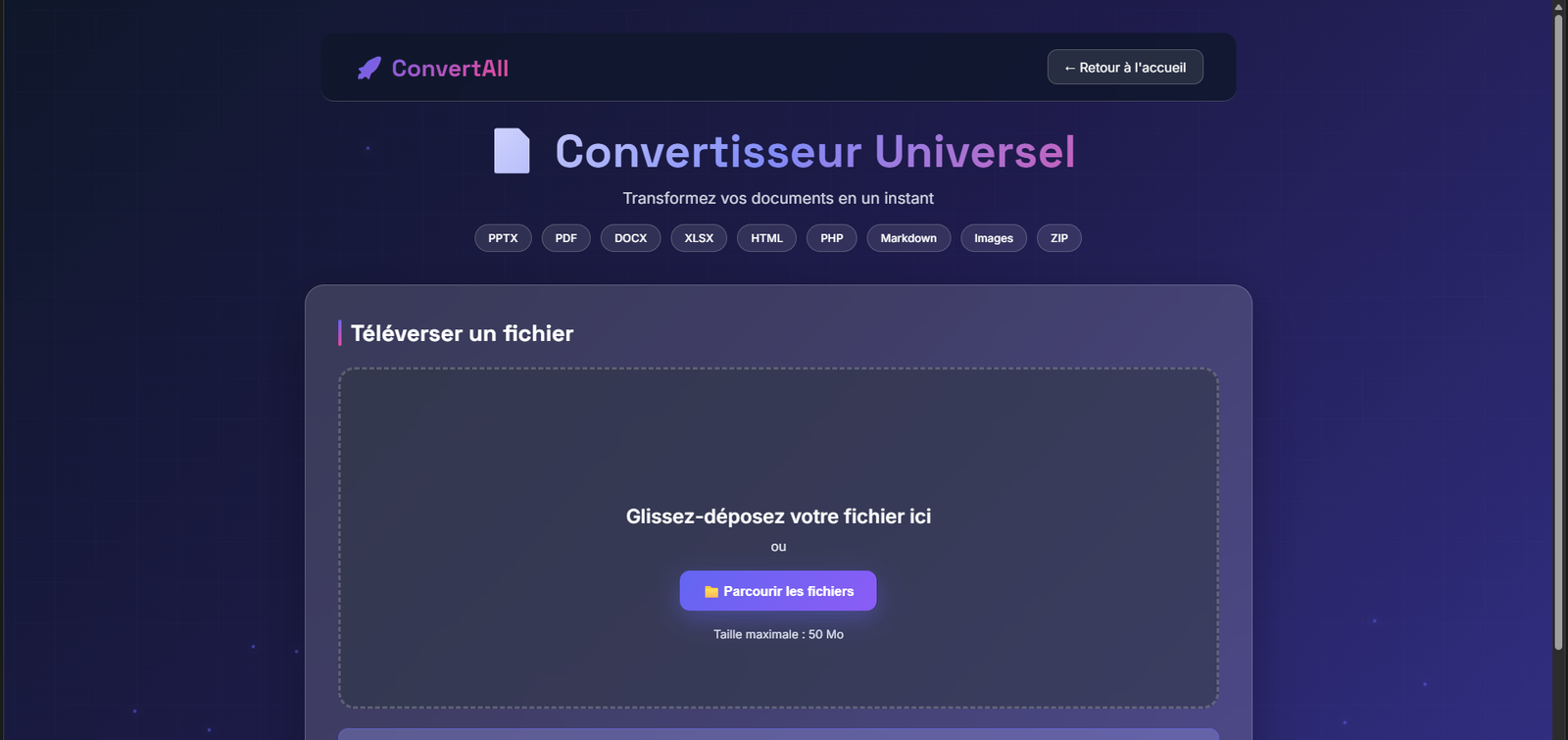This screenshot has width=1568, height=740.
Task: Choose the XLSX format badge
Action: tap(699, 238)
